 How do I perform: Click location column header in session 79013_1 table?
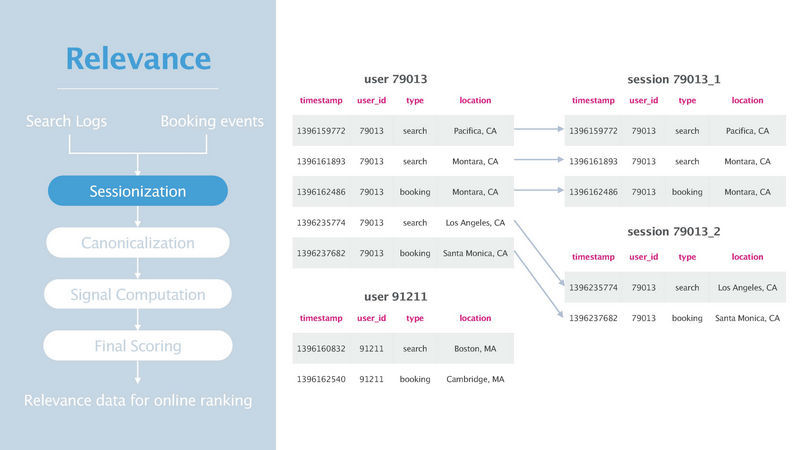coord(747,101)
